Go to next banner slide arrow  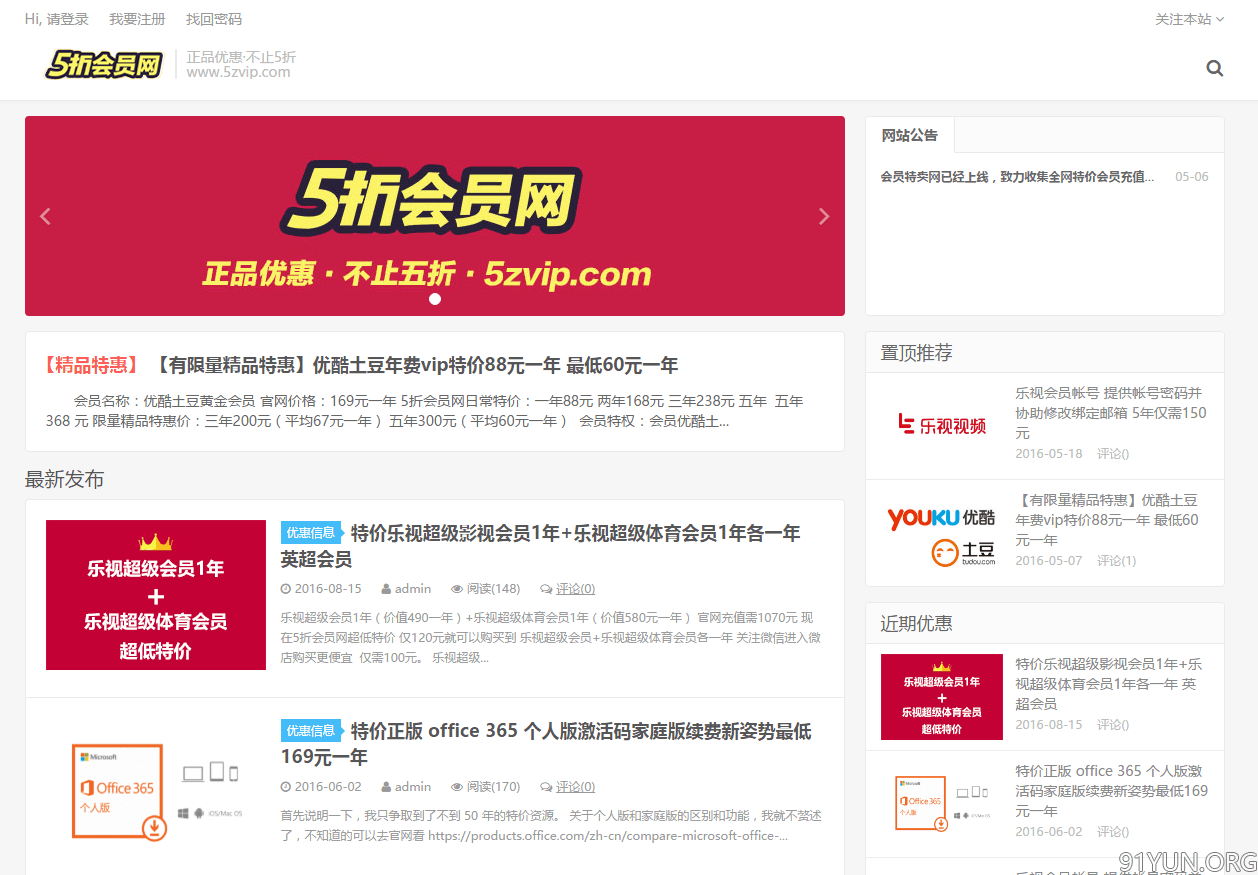824,216
